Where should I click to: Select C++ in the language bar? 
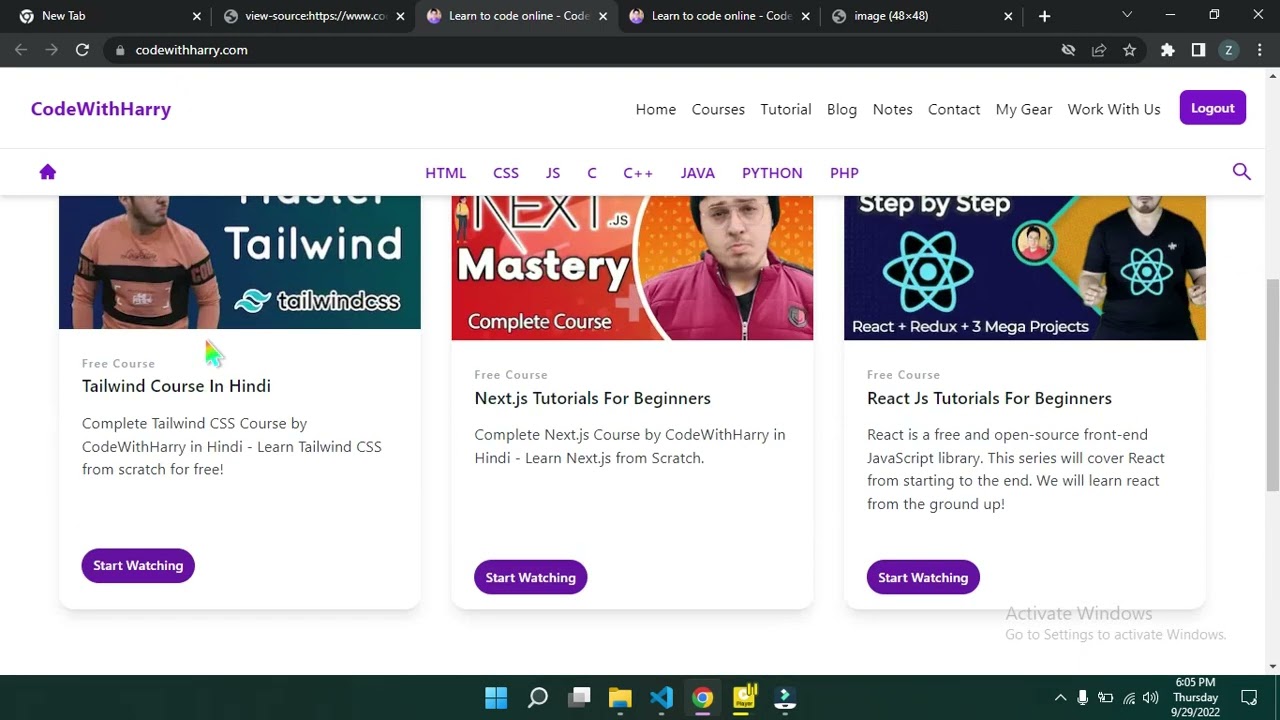tap(638, 172)
